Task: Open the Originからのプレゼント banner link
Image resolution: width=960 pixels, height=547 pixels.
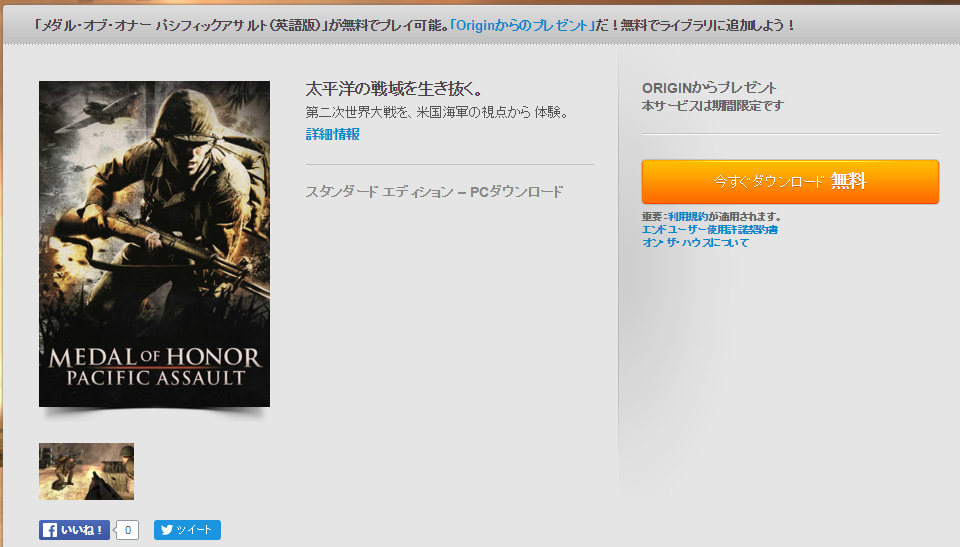Action: point(522,25)
